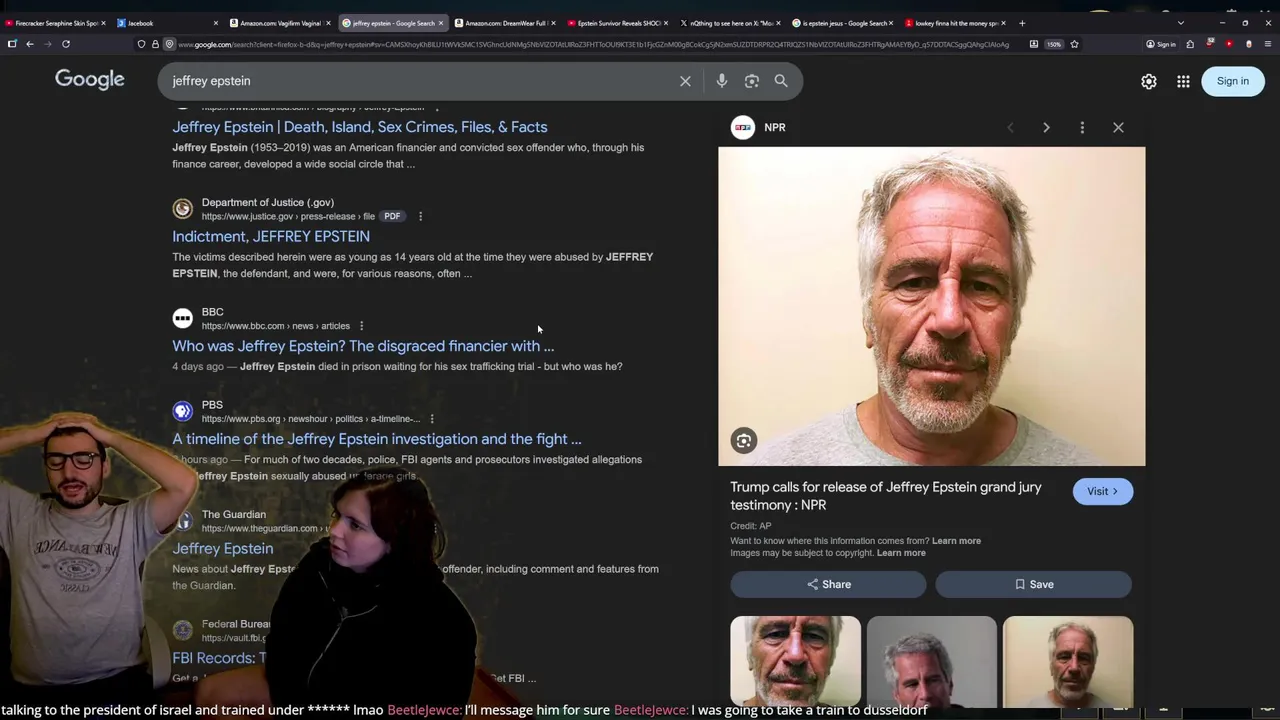1280x720 pixels.
Task: Bookmark this page with the star icon
Action: pos(1074,44)
